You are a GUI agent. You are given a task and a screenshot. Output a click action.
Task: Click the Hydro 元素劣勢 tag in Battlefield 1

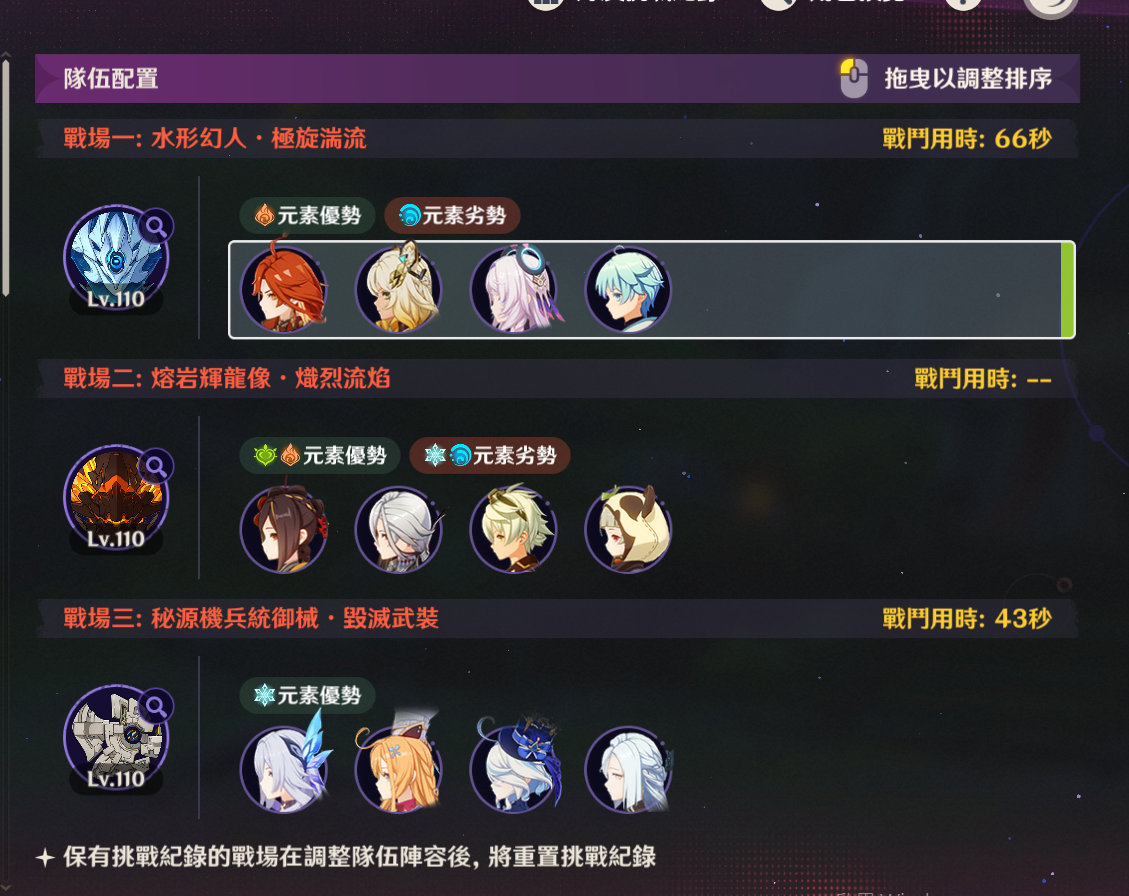(x=452, y=215)
